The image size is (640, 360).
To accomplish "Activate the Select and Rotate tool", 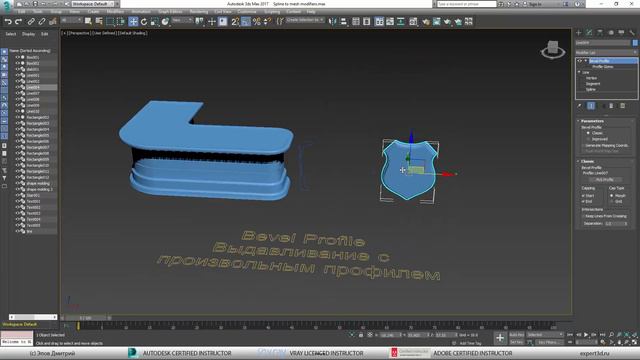I will (x=144, y=22).
